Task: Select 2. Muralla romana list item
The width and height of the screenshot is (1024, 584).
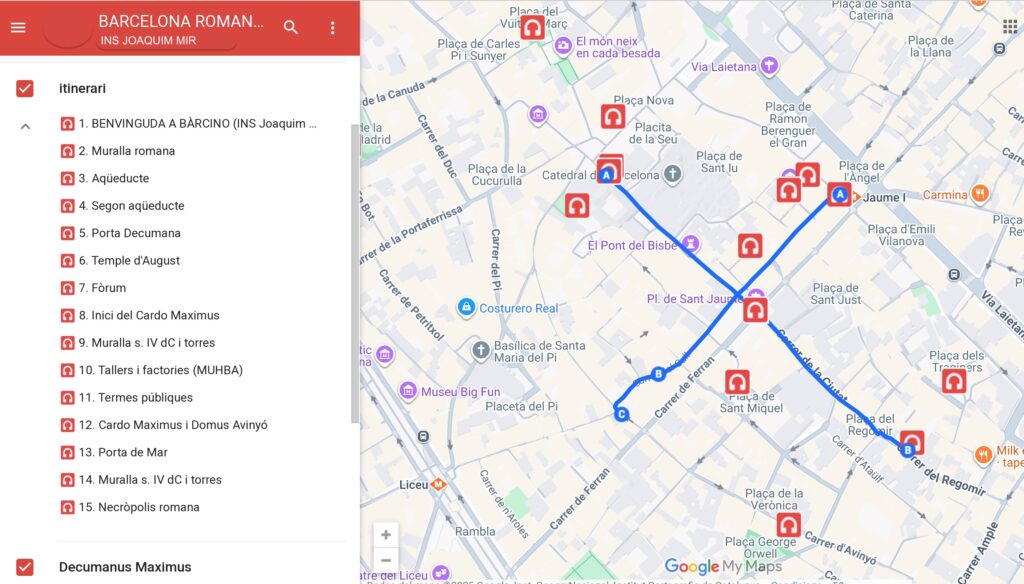Action: (x=132, y=151)
